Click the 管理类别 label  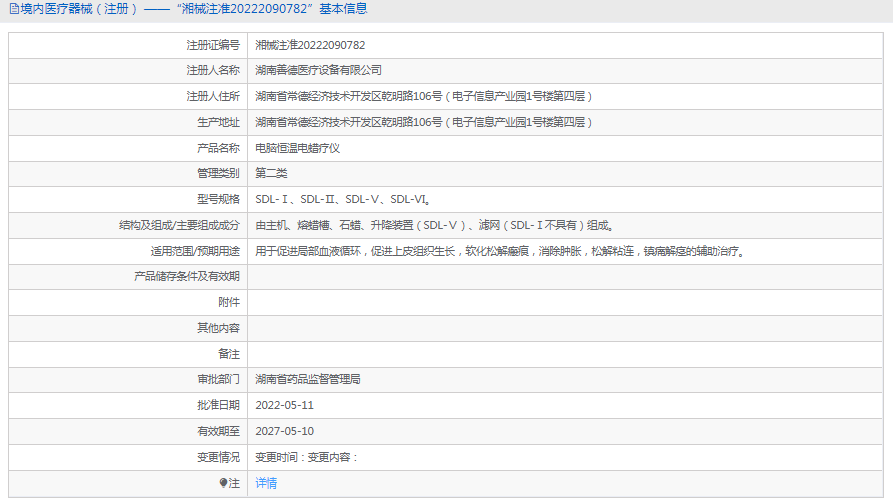pyautogui.click(x=218, y=173)
